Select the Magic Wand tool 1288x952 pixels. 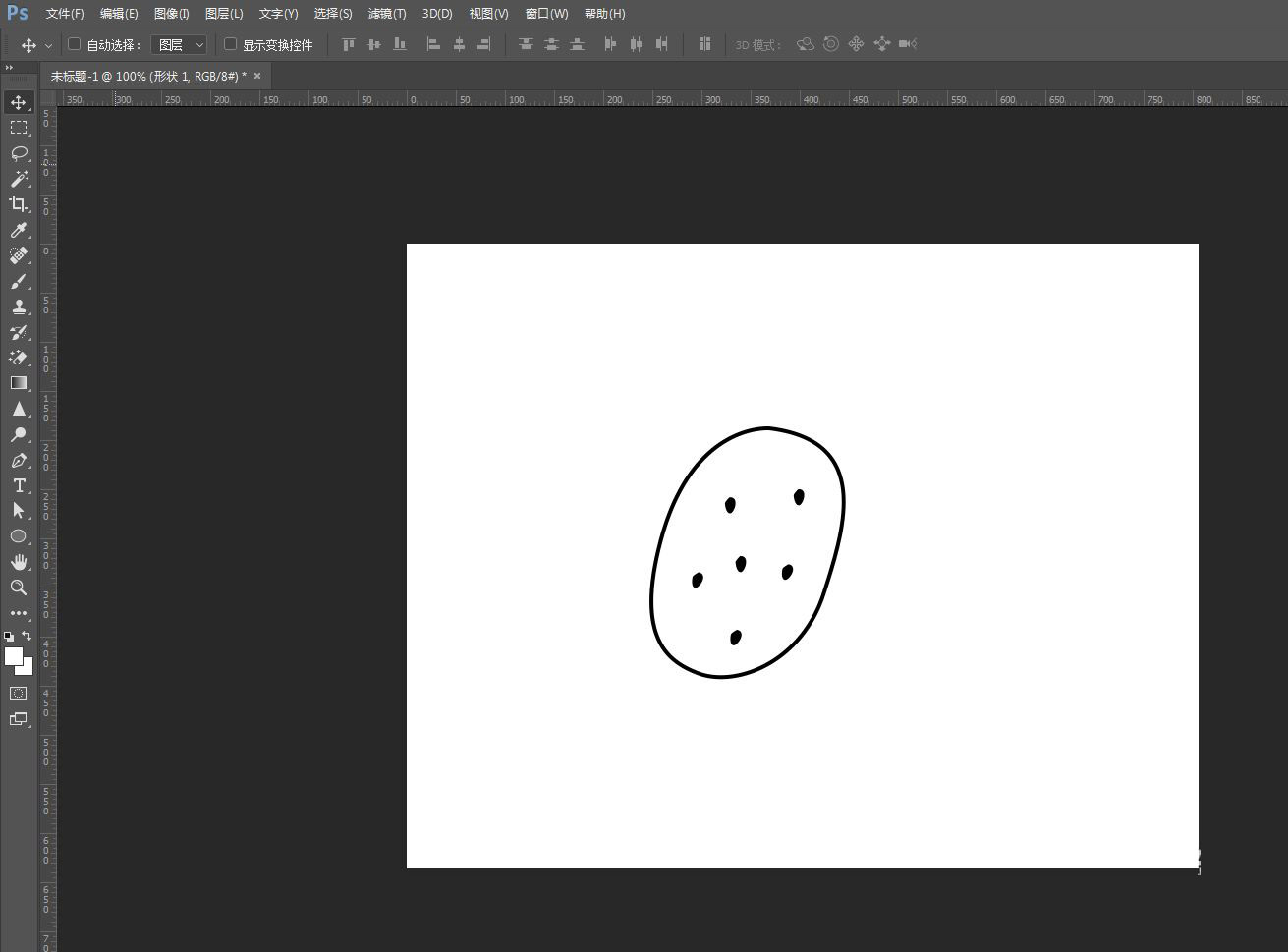pos(18,179)
